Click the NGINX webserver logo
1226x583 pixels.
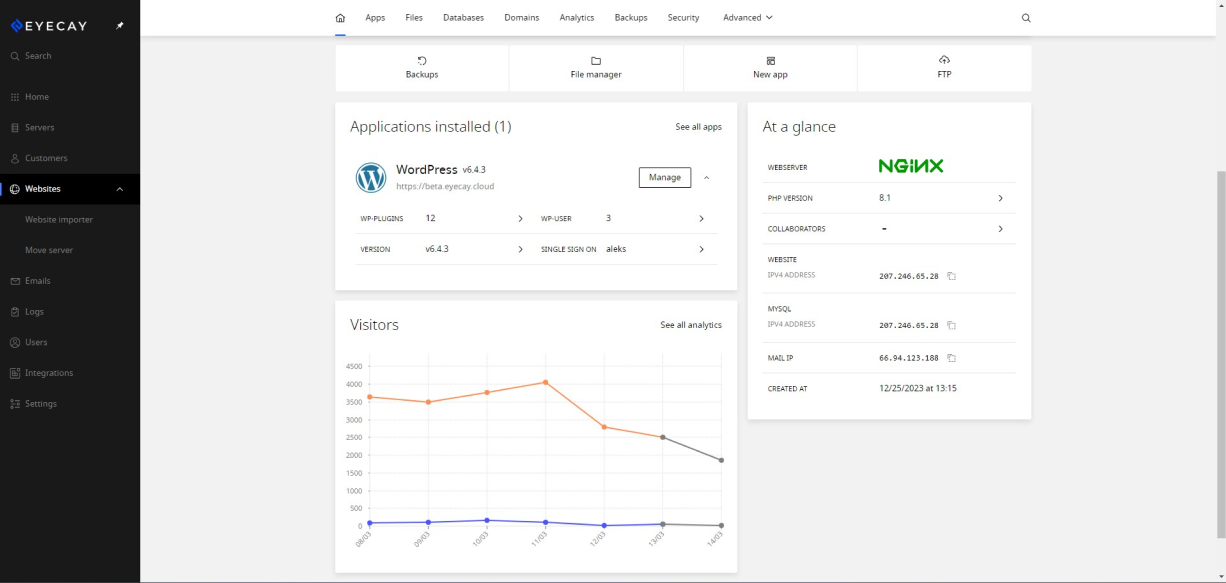911,166
